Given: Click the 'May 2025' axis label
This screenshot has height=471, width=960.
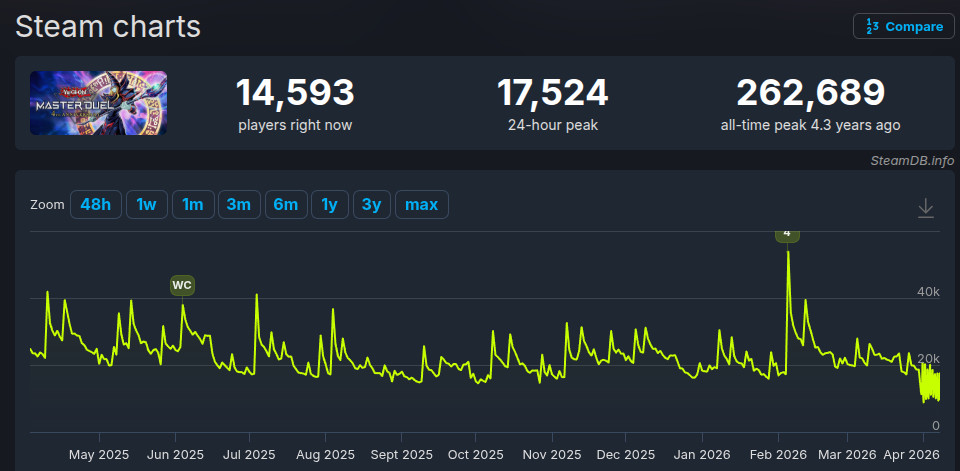Looking at the screenshot, I should tap(99, 455).
